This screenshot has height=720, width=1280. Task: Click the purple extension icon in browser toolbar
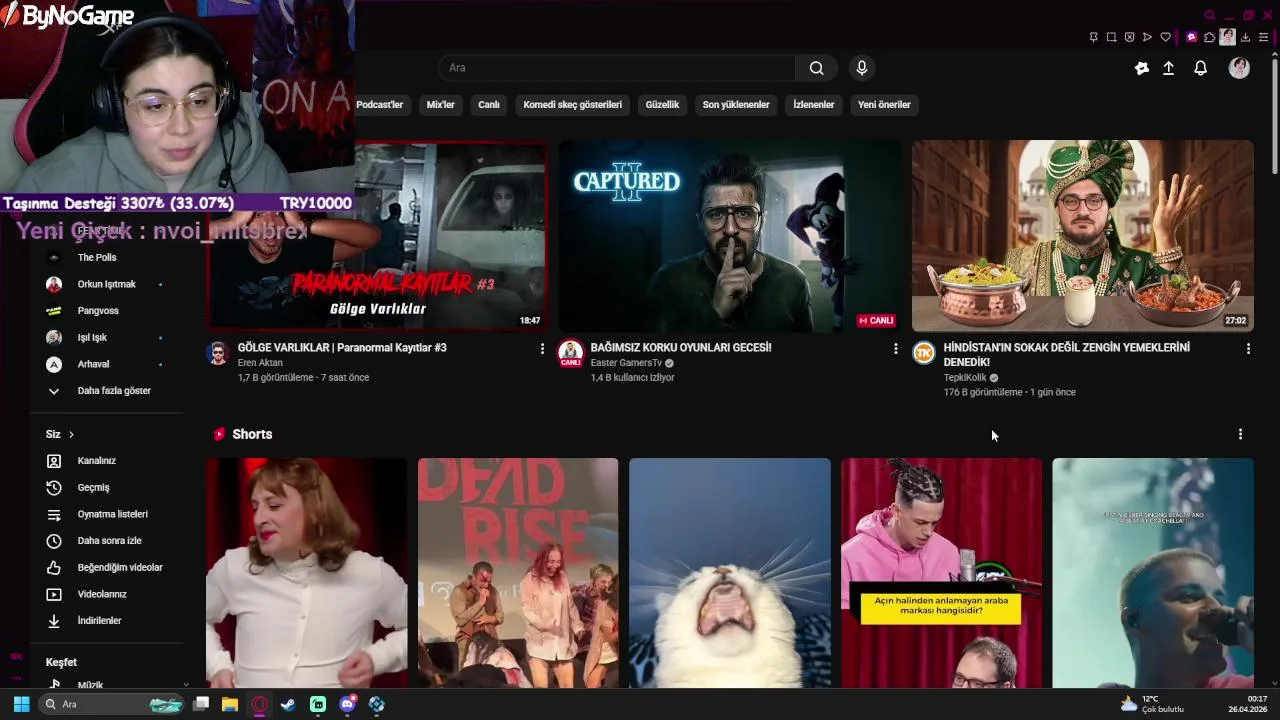coord(1191,37)
